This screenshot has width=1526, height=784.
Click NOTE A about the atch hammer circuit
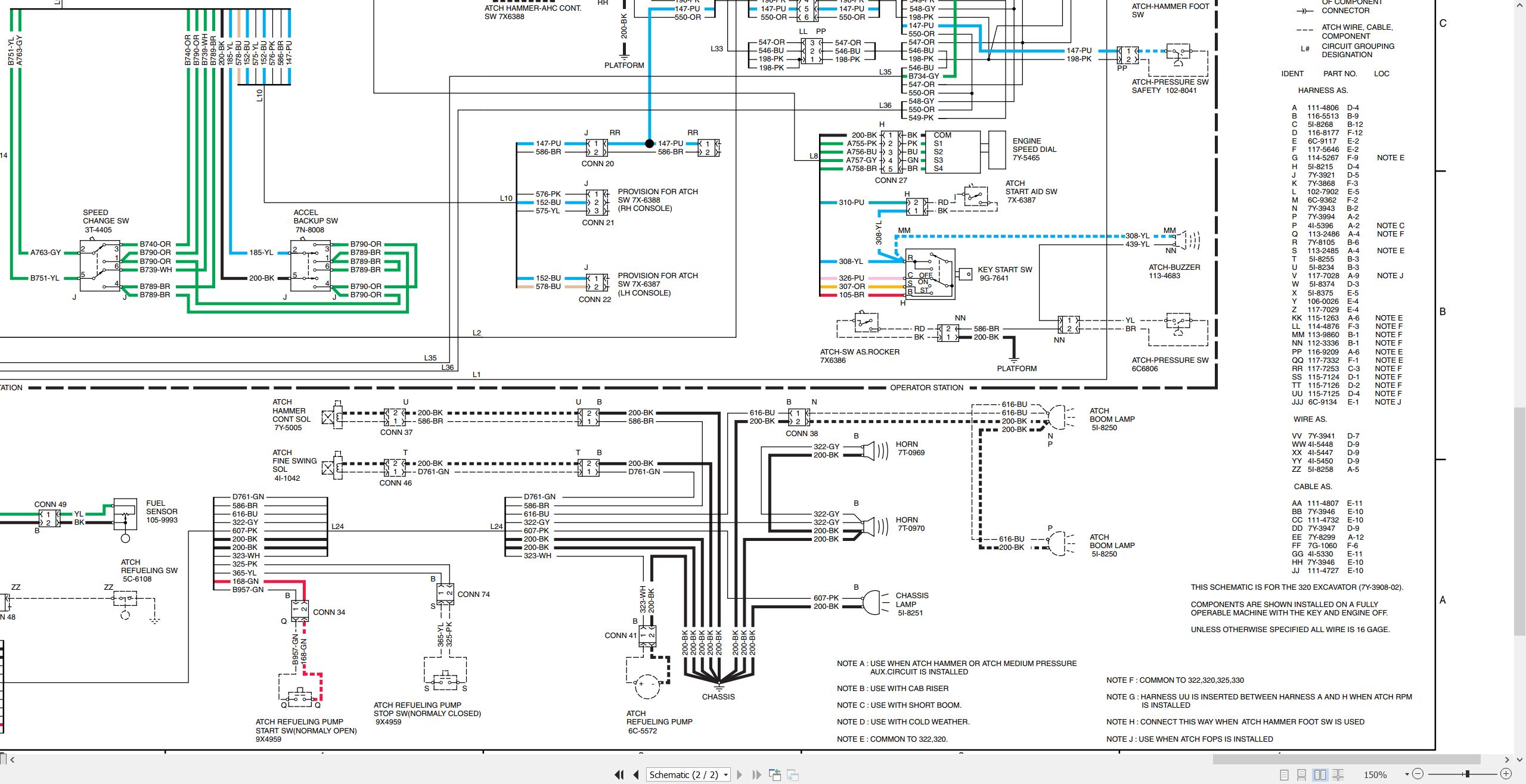pos(957,668)
